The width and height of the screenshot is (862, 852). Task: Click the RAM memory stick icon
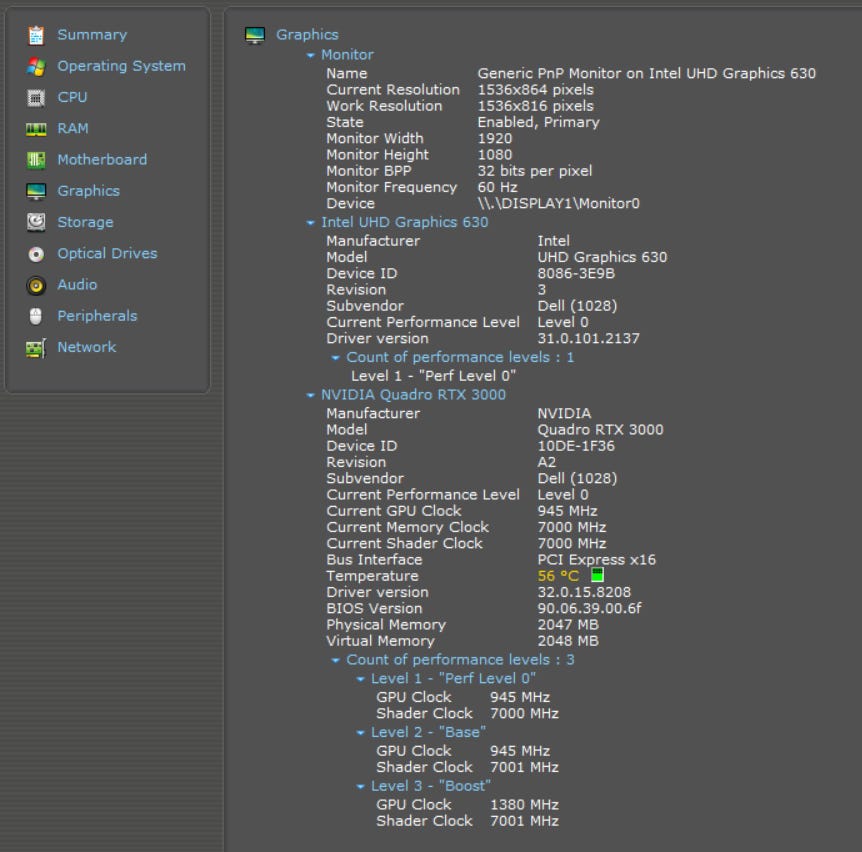coord(36,129)
